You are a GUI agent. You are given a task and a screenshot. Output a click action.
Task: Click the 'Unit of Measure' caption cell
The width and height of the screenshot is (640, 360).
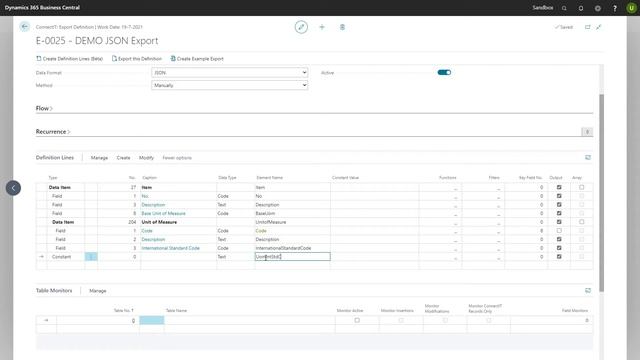click(159, 222)
